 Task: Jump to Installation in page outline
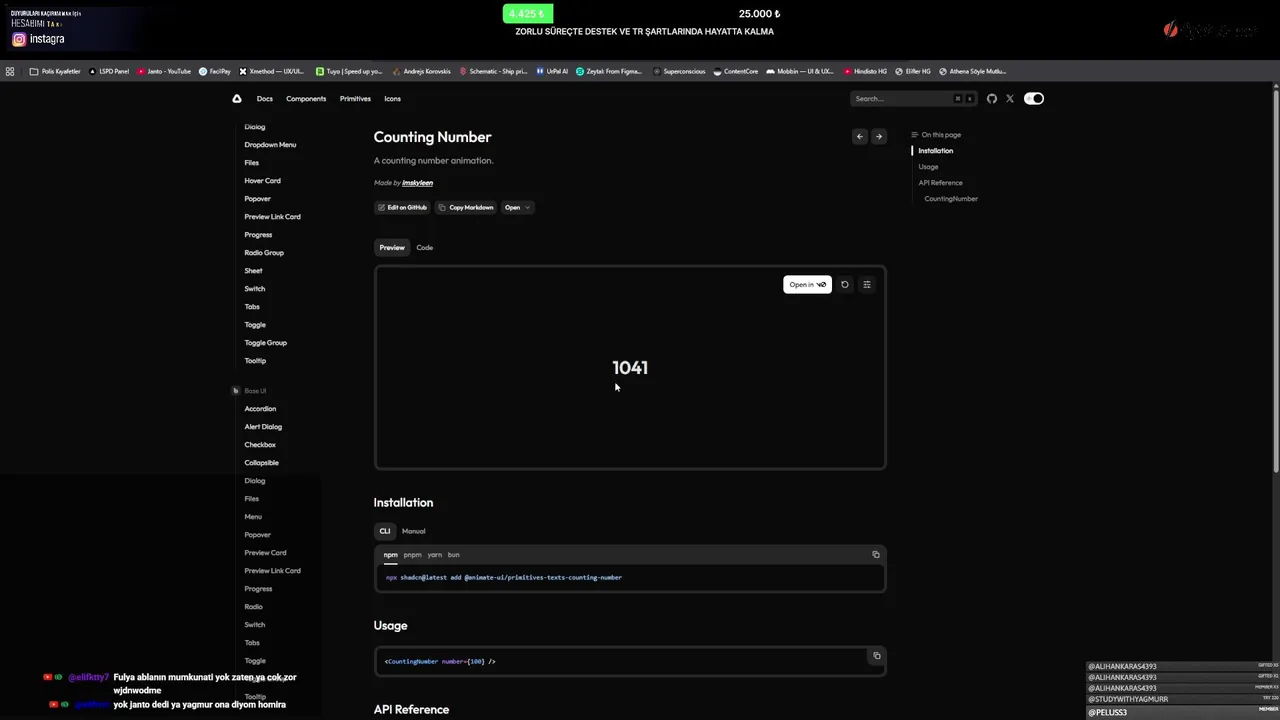point(935,150)
